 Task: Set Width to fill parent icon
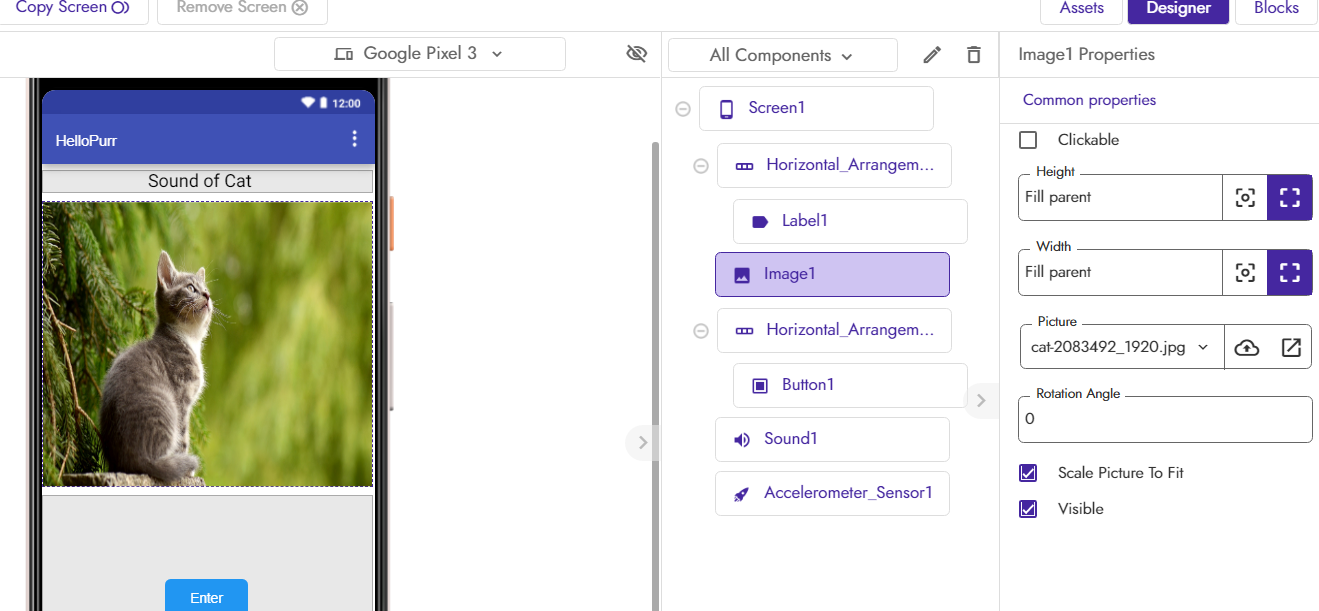pyautogui.click(x=1290, y=272)
